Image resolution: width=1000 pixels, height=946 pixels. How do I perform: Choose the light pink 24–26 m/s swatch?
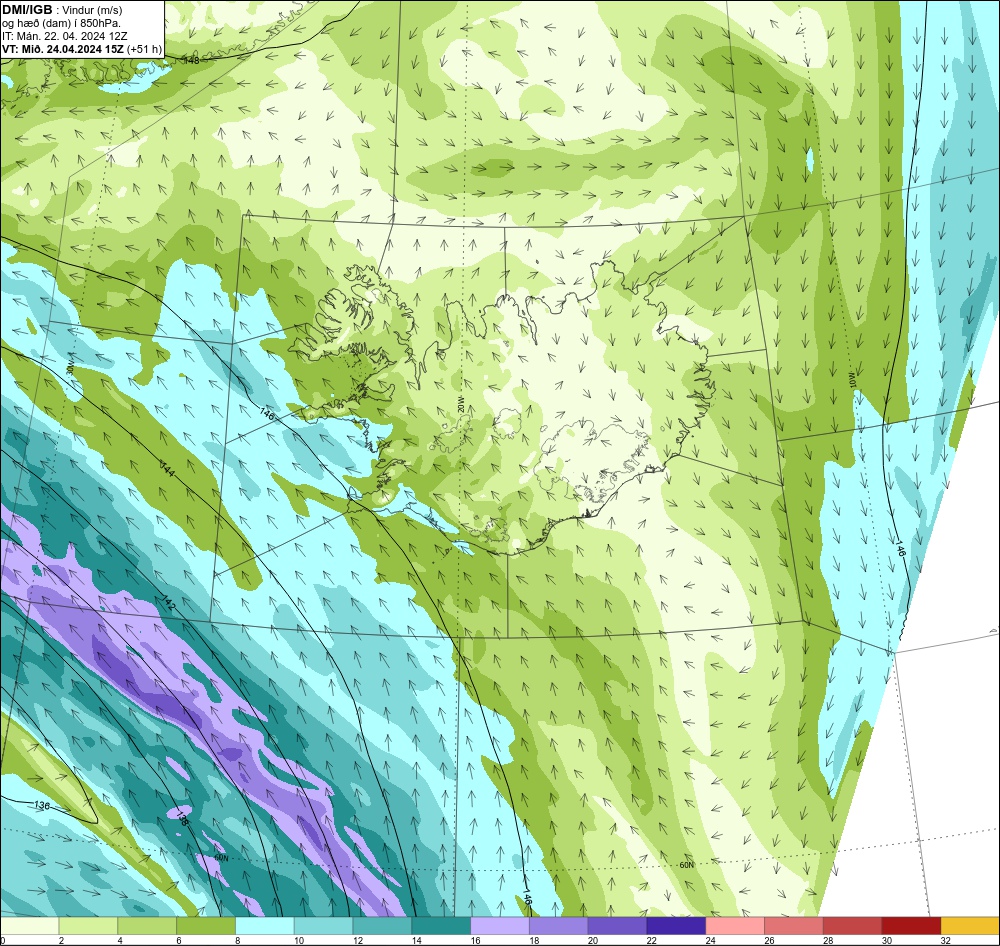pos(735,926)
